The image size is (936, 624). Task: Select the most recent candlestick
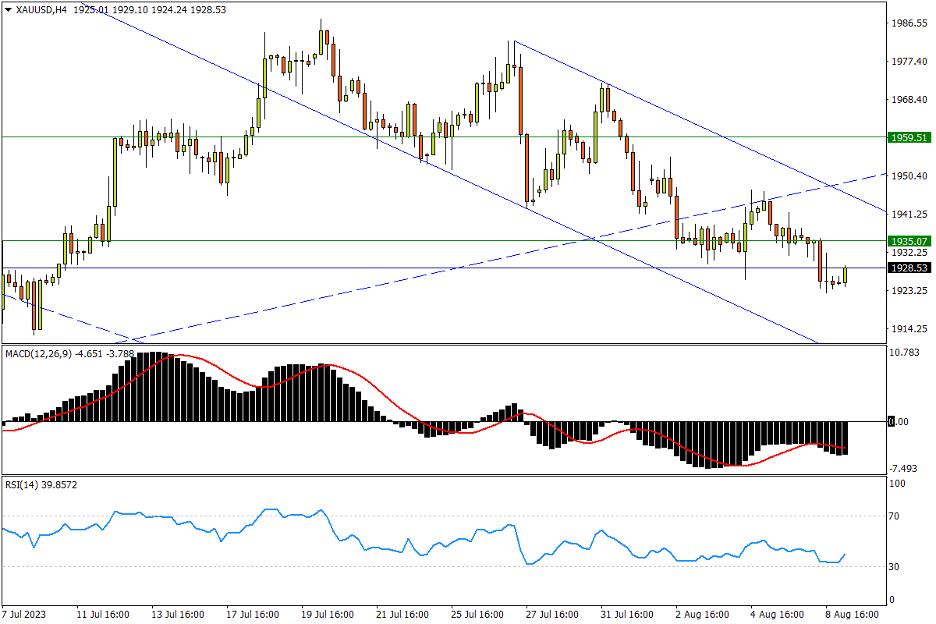coord(843,277)
